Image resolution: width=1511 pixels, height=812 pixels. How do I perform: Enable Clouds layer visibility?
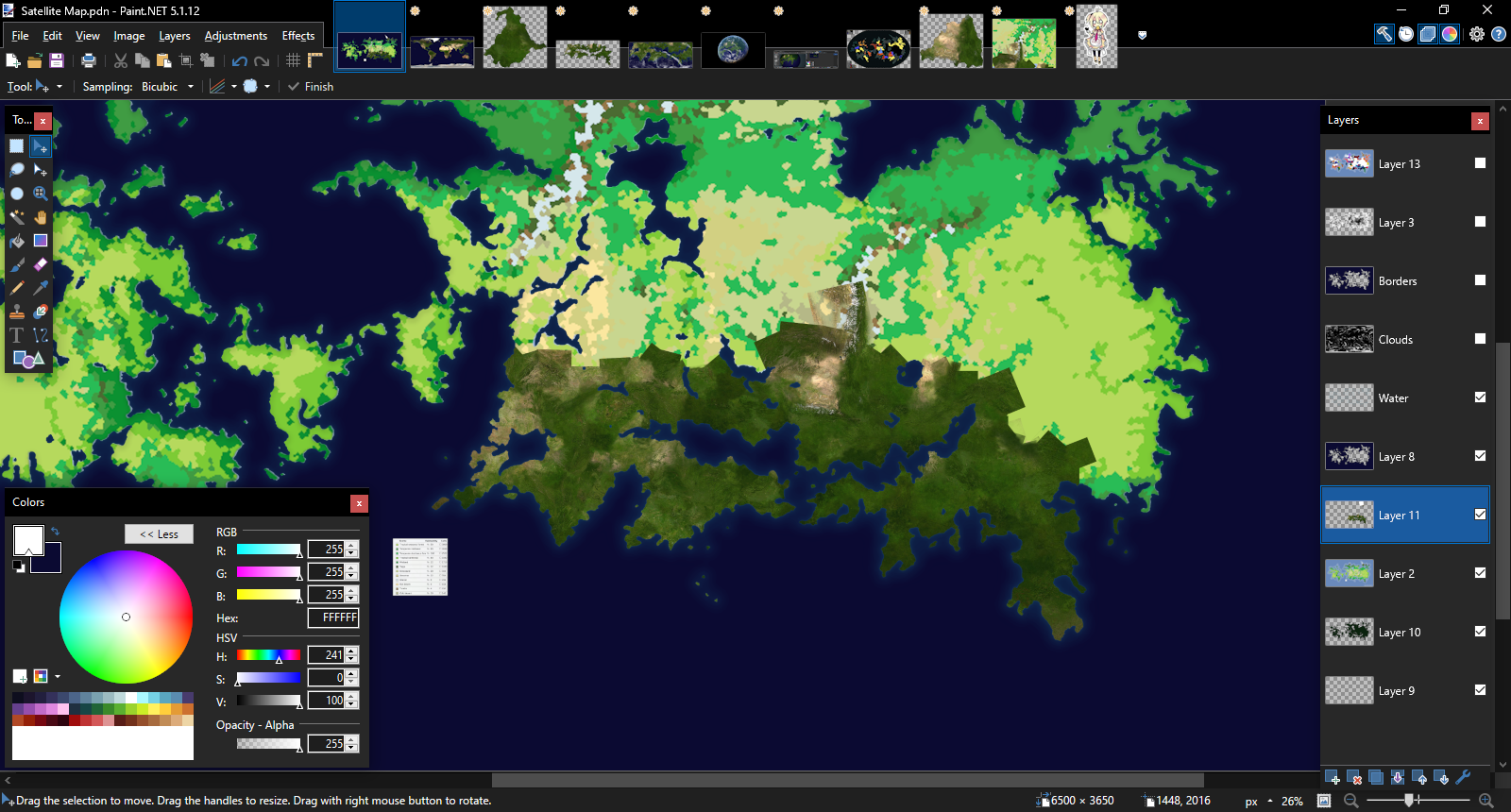tap(1480, 339)
